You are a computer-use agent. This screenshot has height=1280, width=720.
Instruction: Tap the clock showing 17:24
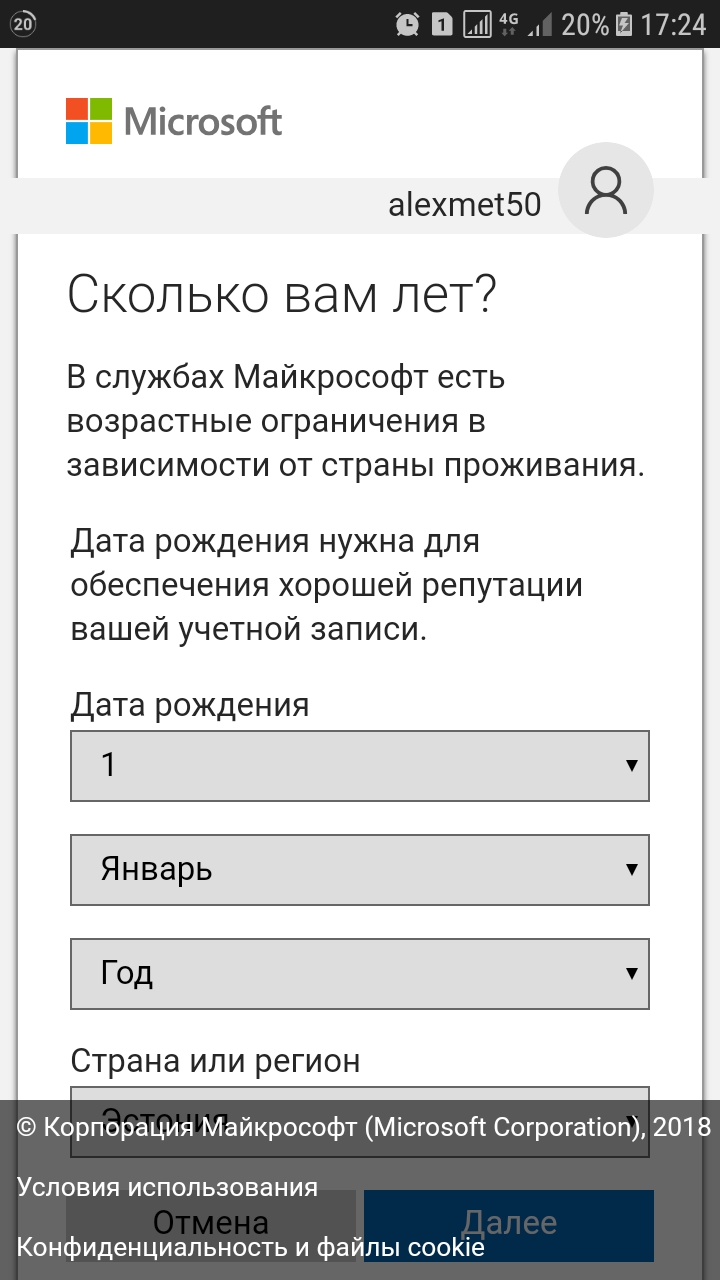[x=673, y=24]
